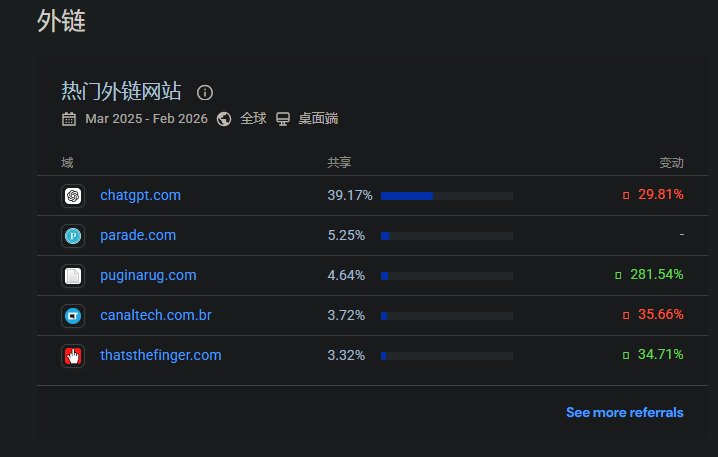Go to thatsthefinger.com link
This screenshot has width=718, height=457.
point(161,355)
